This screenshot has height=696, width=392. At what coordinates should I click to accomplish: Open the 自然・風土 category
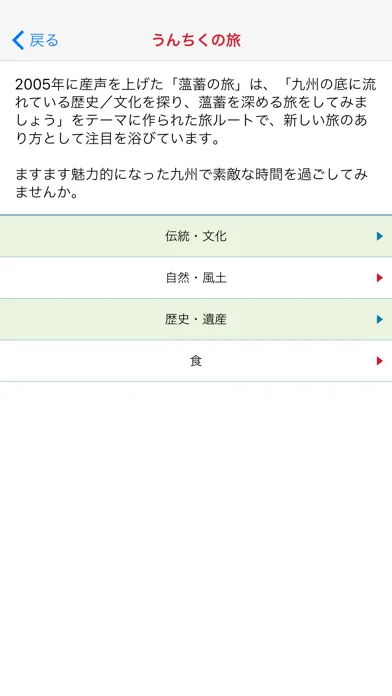(x=196, y=278)
